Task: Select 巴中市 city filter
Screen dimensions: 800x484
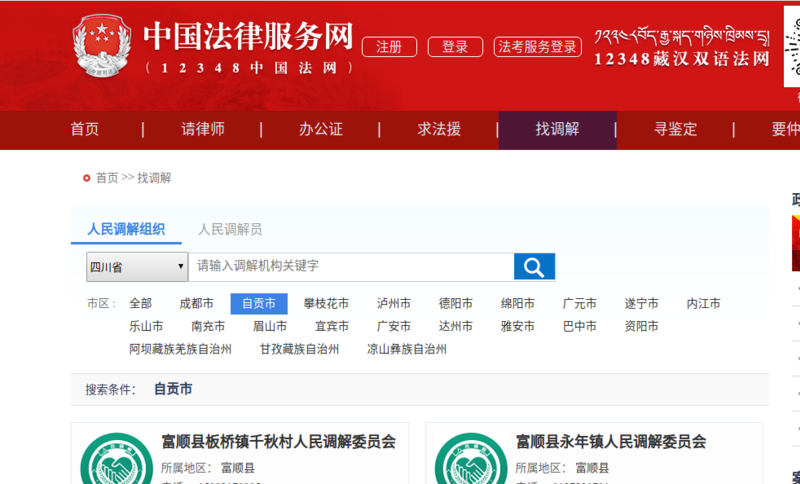Action: click(580, 326)
